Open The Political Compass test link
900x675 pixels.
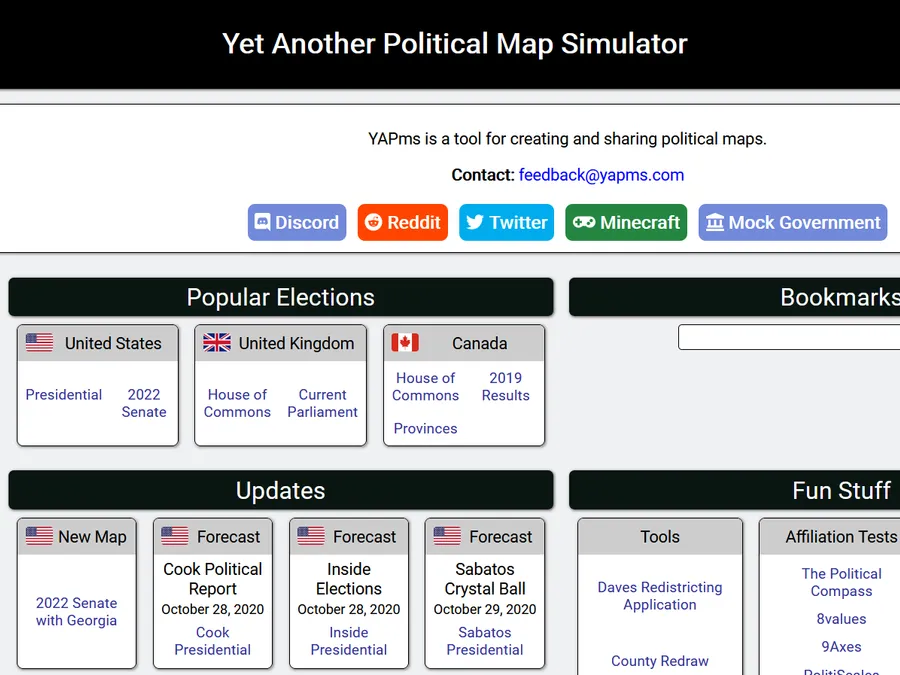tap(841, 582)
